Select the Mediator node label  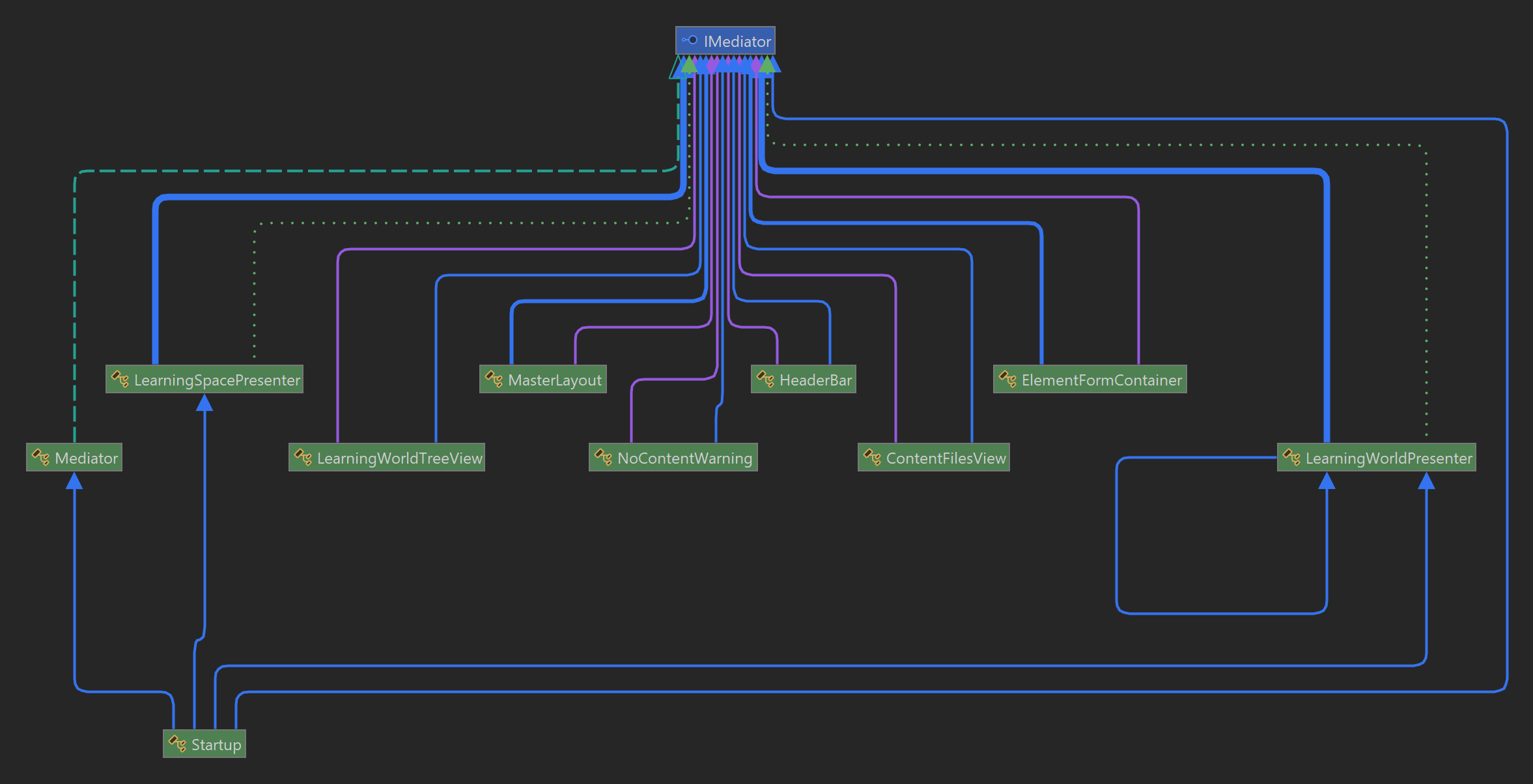[x=86, y=458]
